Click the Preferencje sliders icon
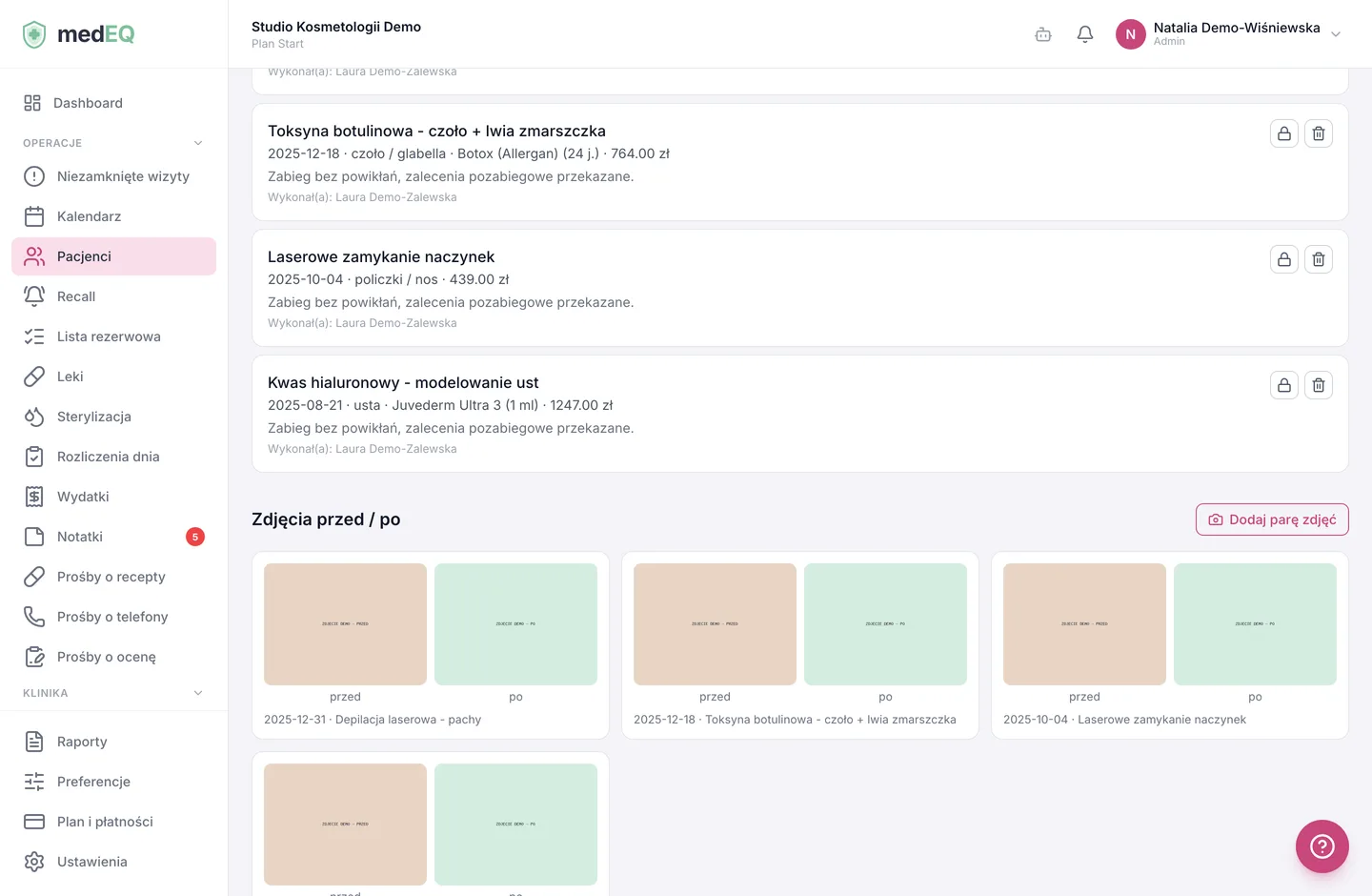The height and width of the screenshot is (896, 1372). coord(34,782)
